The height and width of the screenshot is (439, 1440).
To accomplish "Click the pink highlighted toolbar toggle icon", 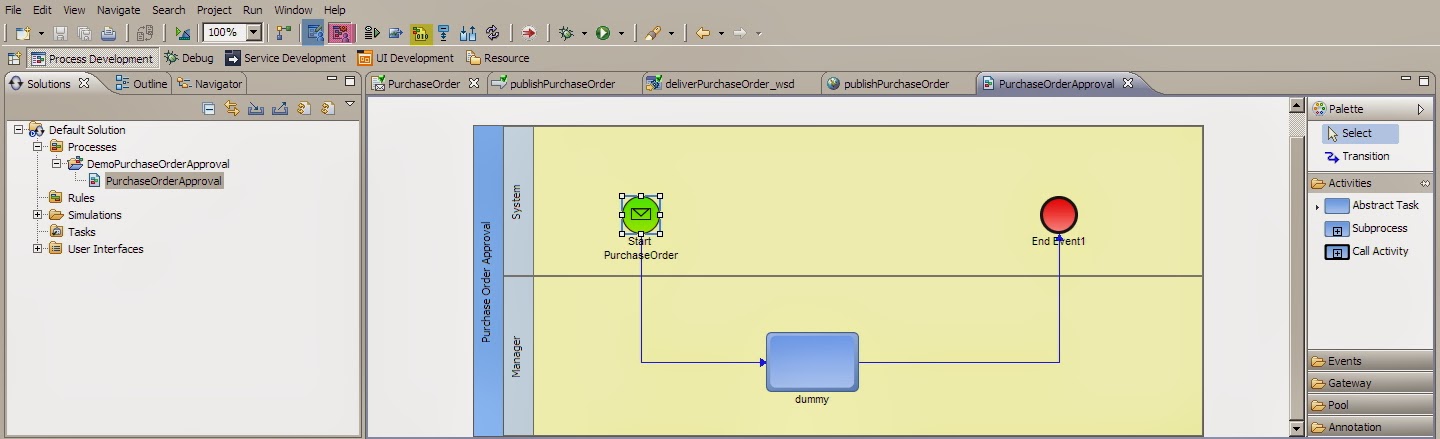I will 341,33.
